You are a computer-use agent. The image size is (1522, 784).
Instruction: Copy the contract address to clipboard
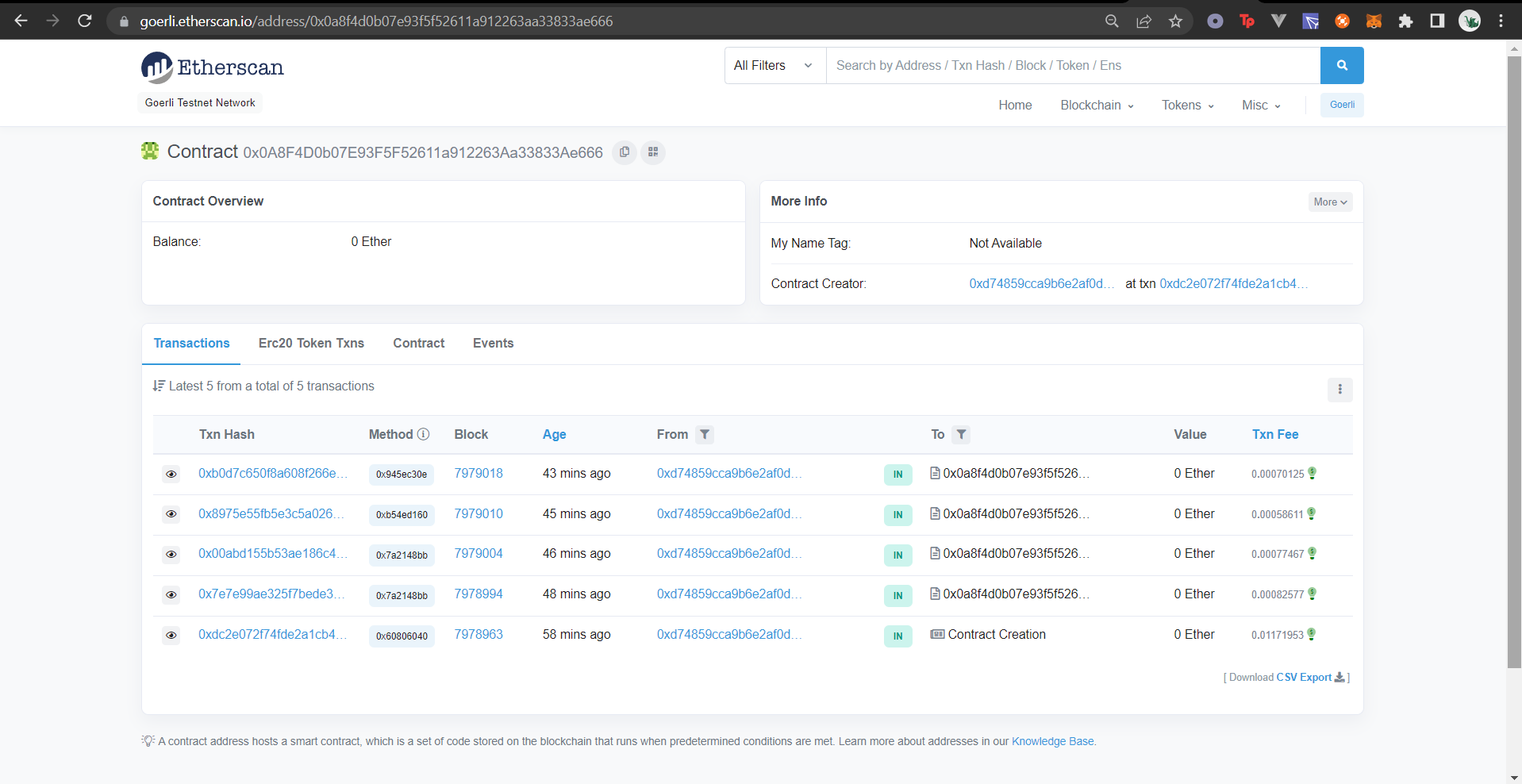click(625, 152)
